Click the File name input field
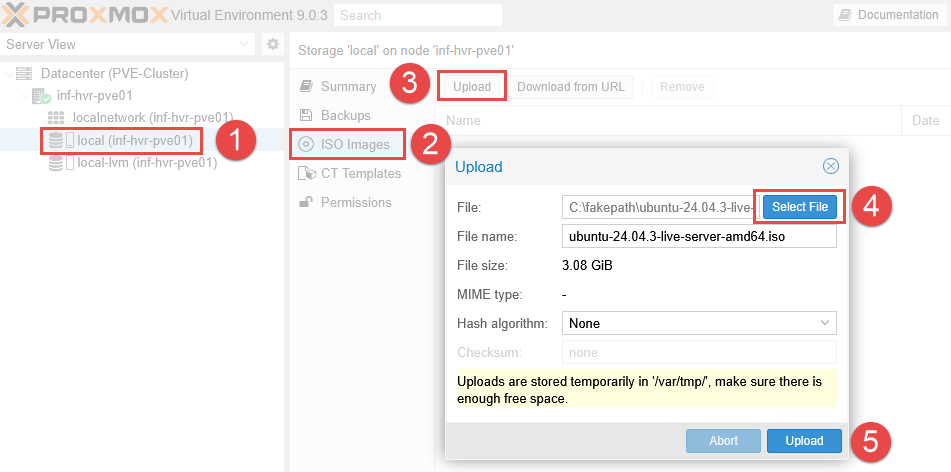Image resolution: width=951 pixels, height=472 pixels. (698, 236)
